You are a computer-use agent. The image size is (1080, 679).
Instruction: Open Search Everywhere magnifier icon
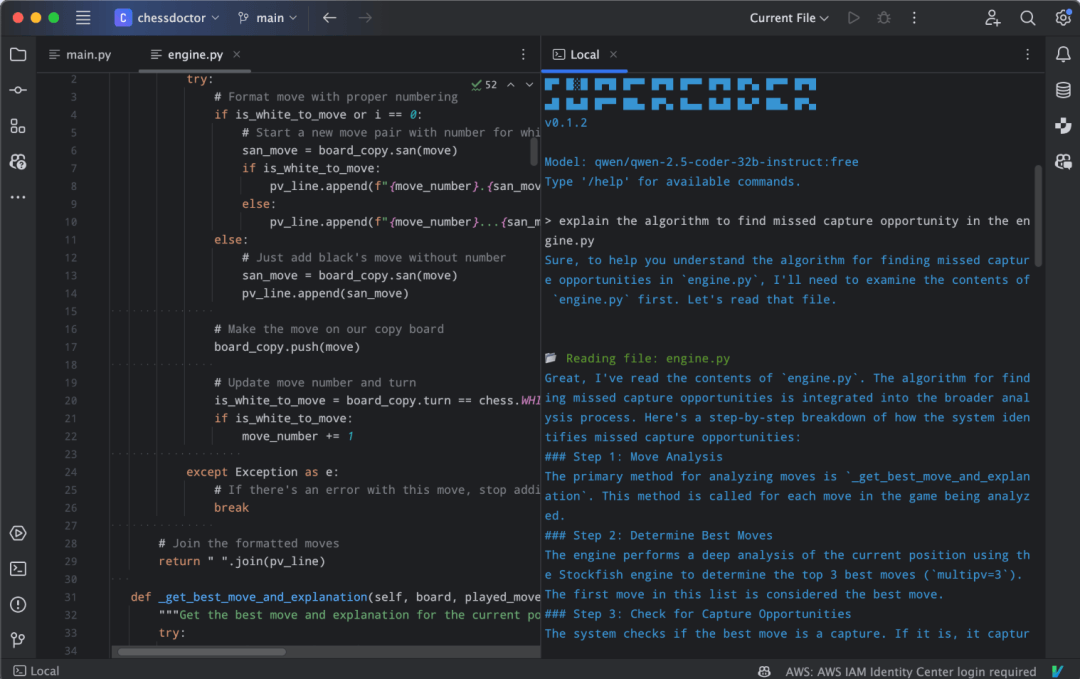coord(1027,17)
